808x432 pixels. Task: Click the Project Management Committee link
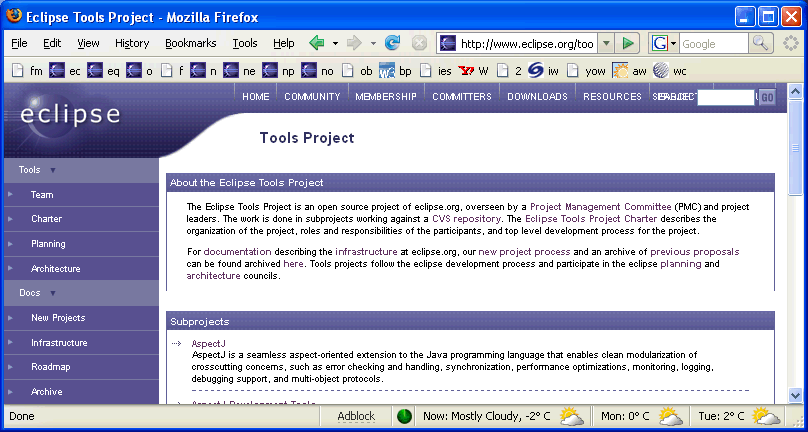[600, 207]
